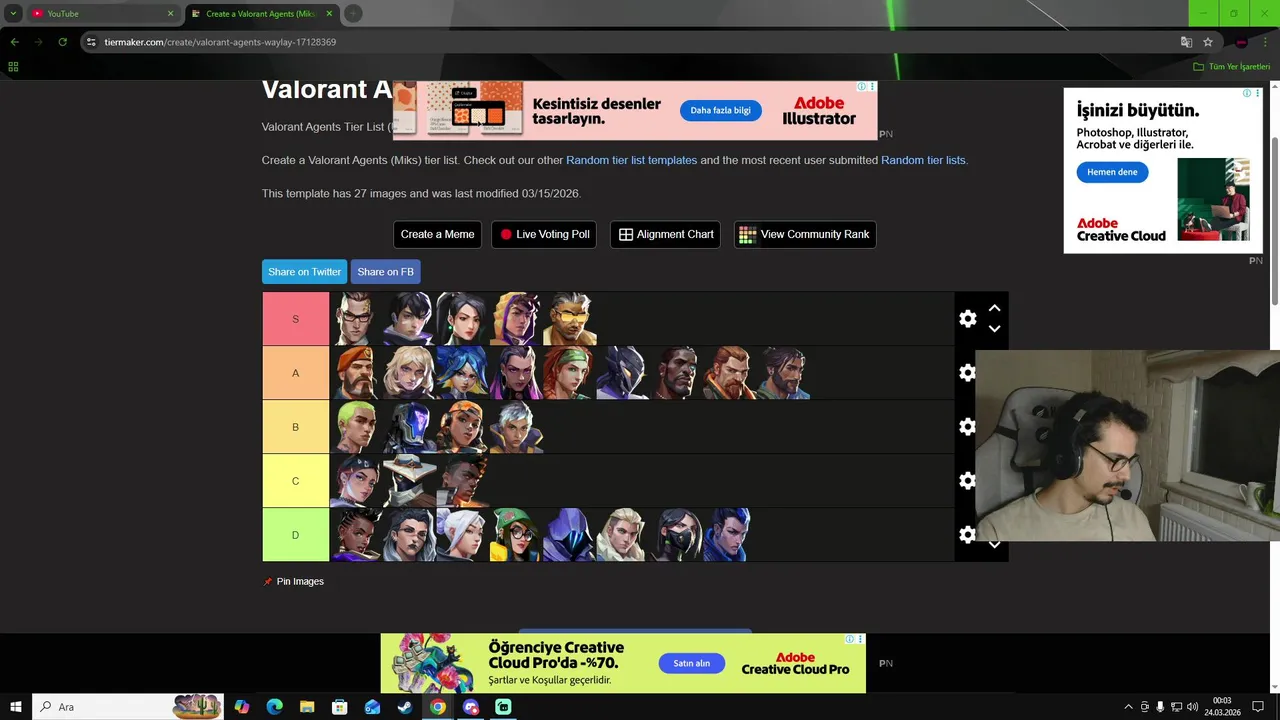Close the Valorant Agents tab
Screen dimensions: 1280x720
[329, 14]
